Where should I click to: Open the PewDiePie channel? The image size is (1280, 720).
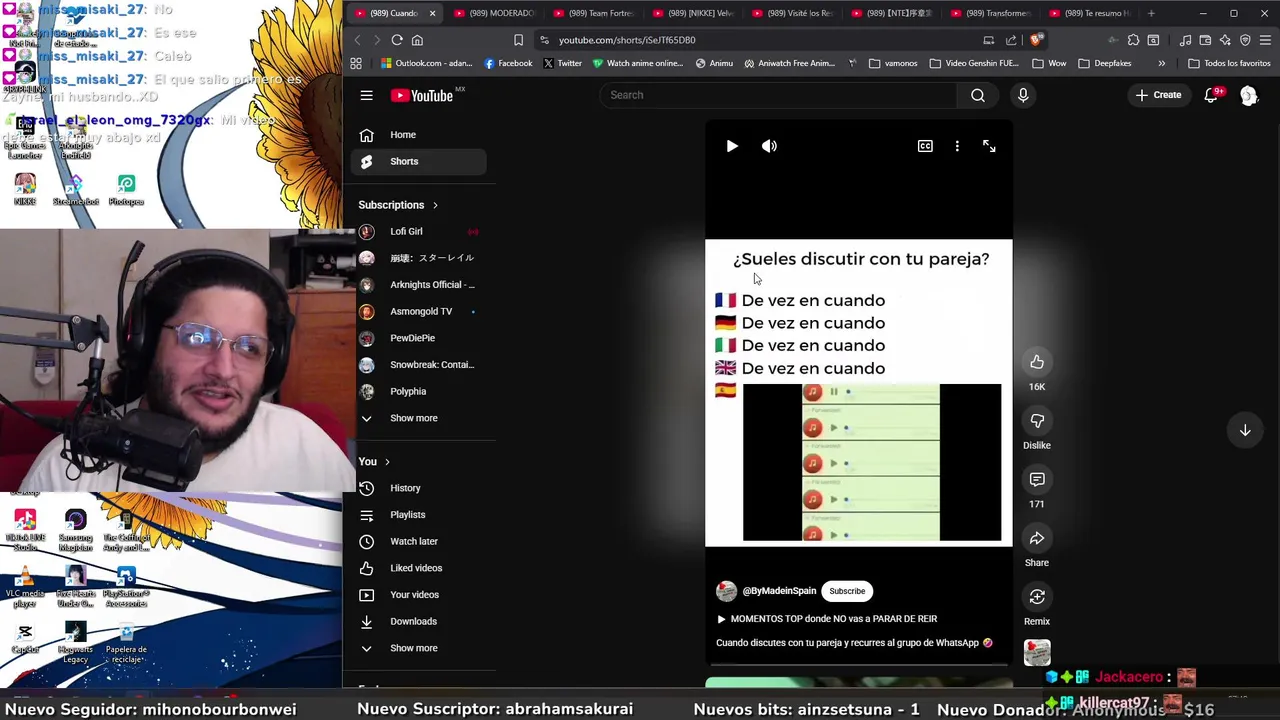click(x=418, y=338)
